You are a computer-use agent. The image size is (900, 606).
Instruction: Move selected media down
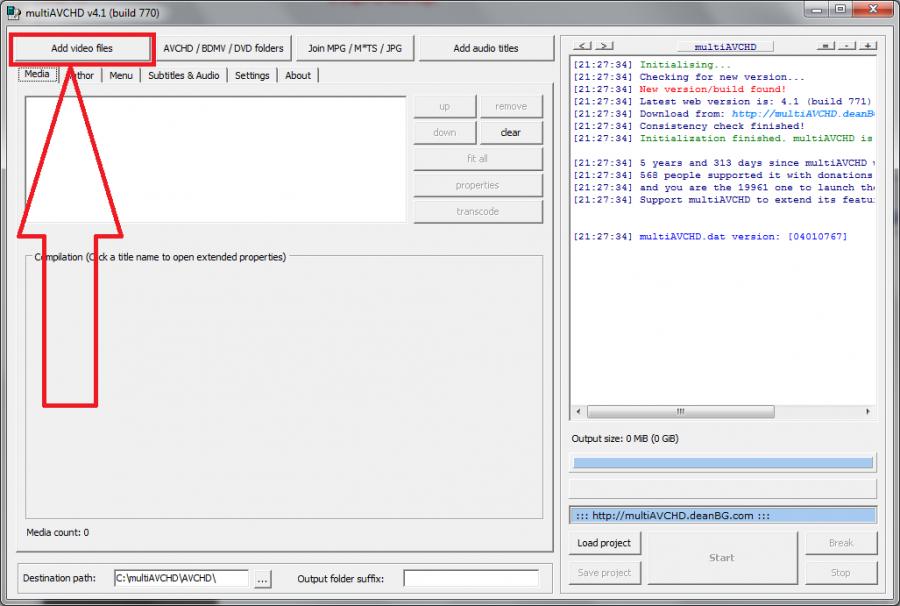click(x=445, y=133)
